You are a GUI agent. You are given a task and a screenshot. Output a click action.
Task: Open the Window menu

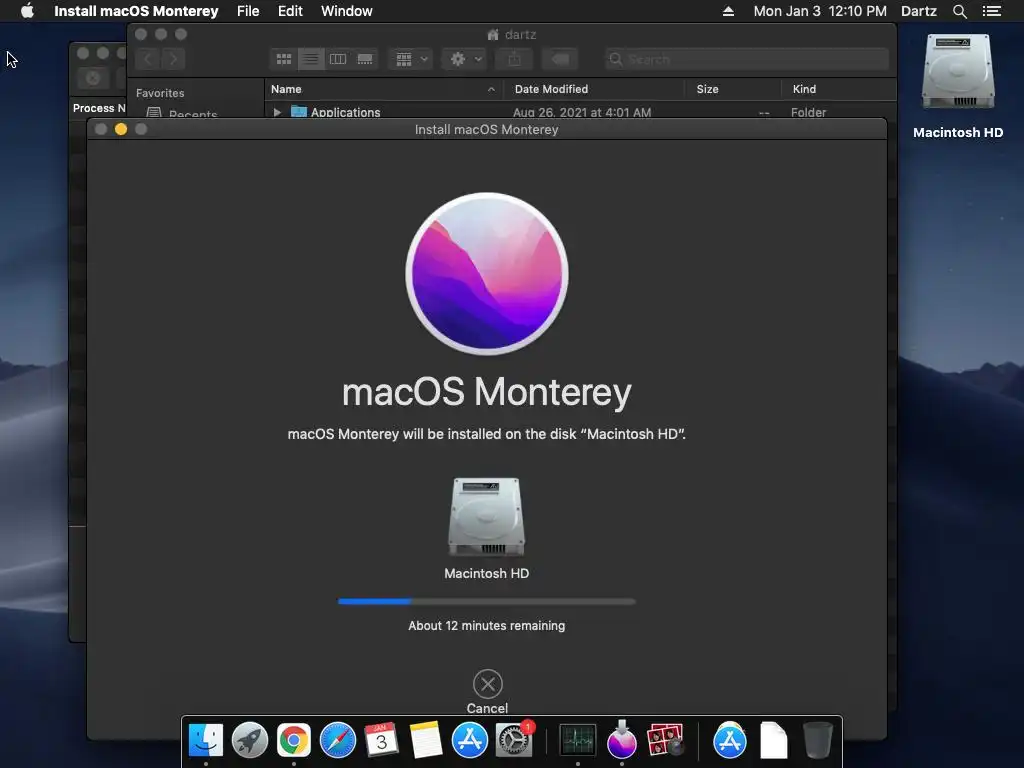346,11
